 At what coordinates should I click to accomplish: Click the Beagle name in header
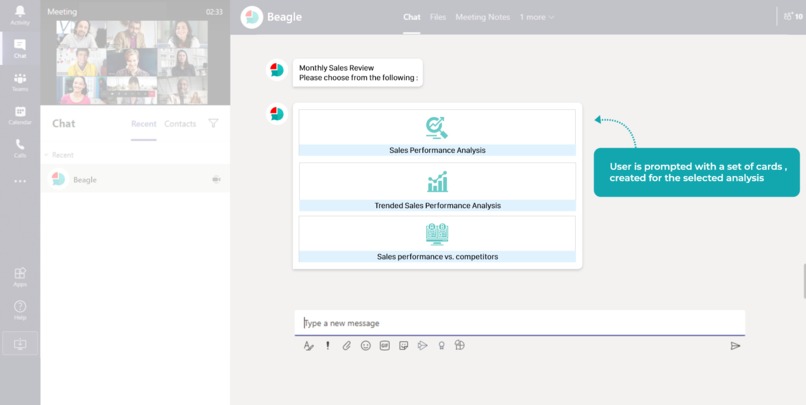pos(284,17)
